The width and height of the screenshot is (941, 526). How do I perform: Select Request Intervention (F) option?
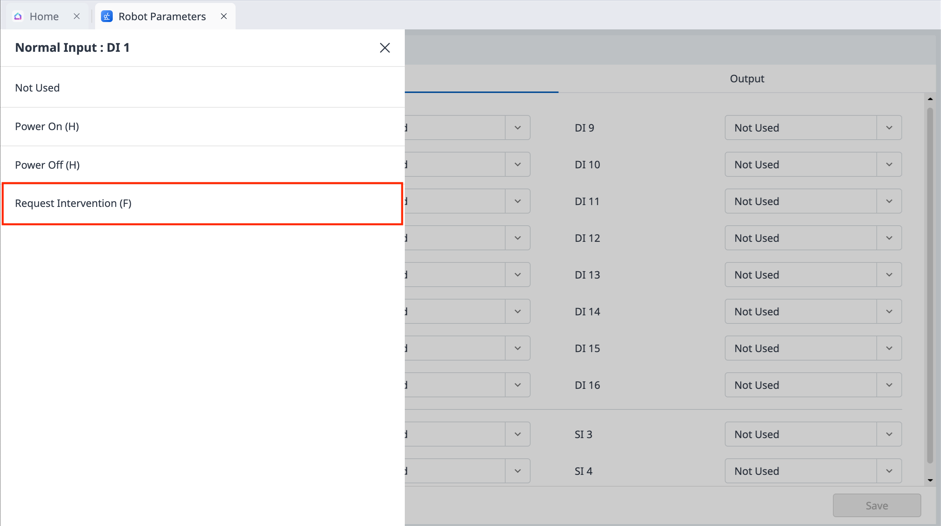pos(202,204)
